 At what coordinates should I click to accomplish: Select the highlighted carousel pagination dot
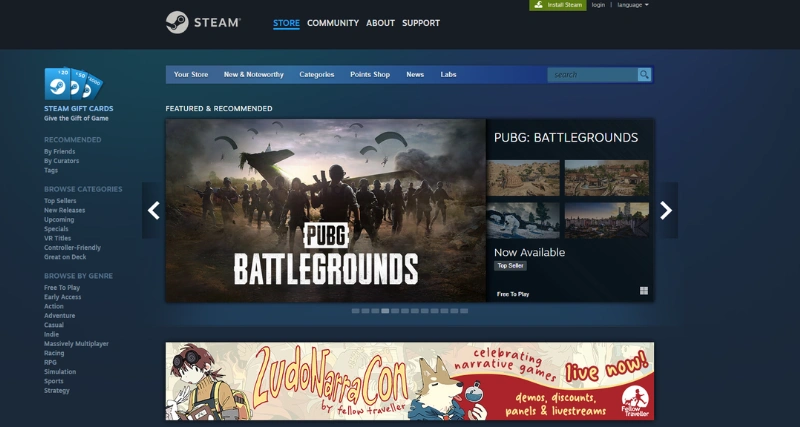[385, 311]
